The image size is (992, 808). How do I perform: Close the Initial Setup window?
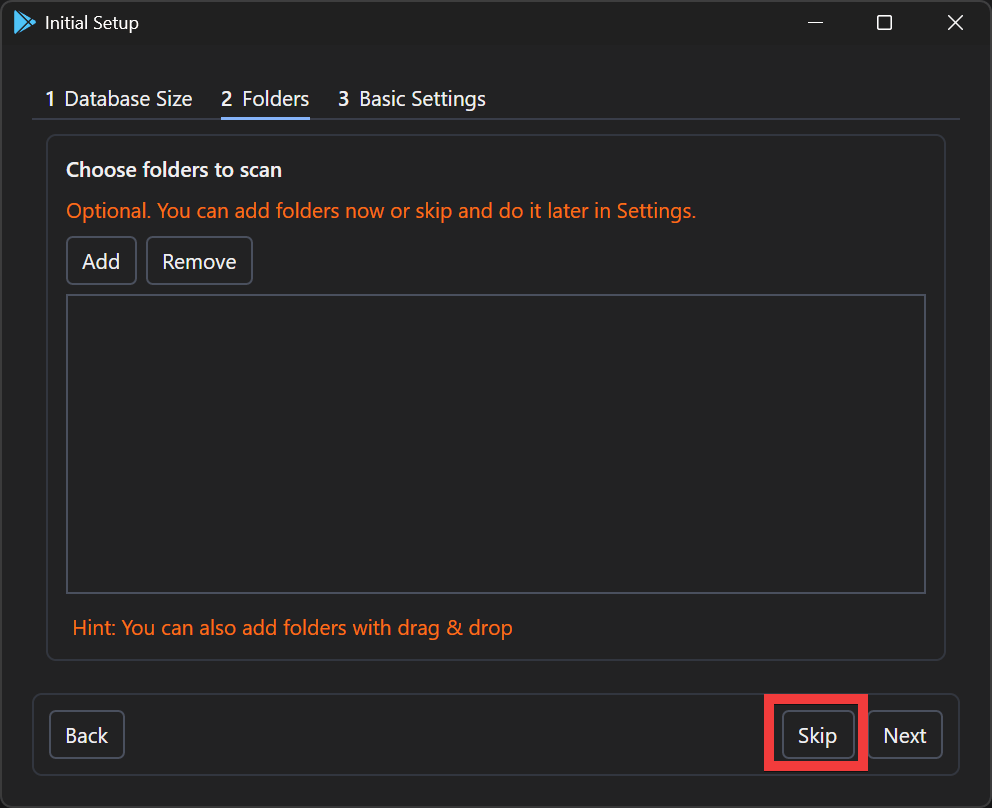pos(955,23)
